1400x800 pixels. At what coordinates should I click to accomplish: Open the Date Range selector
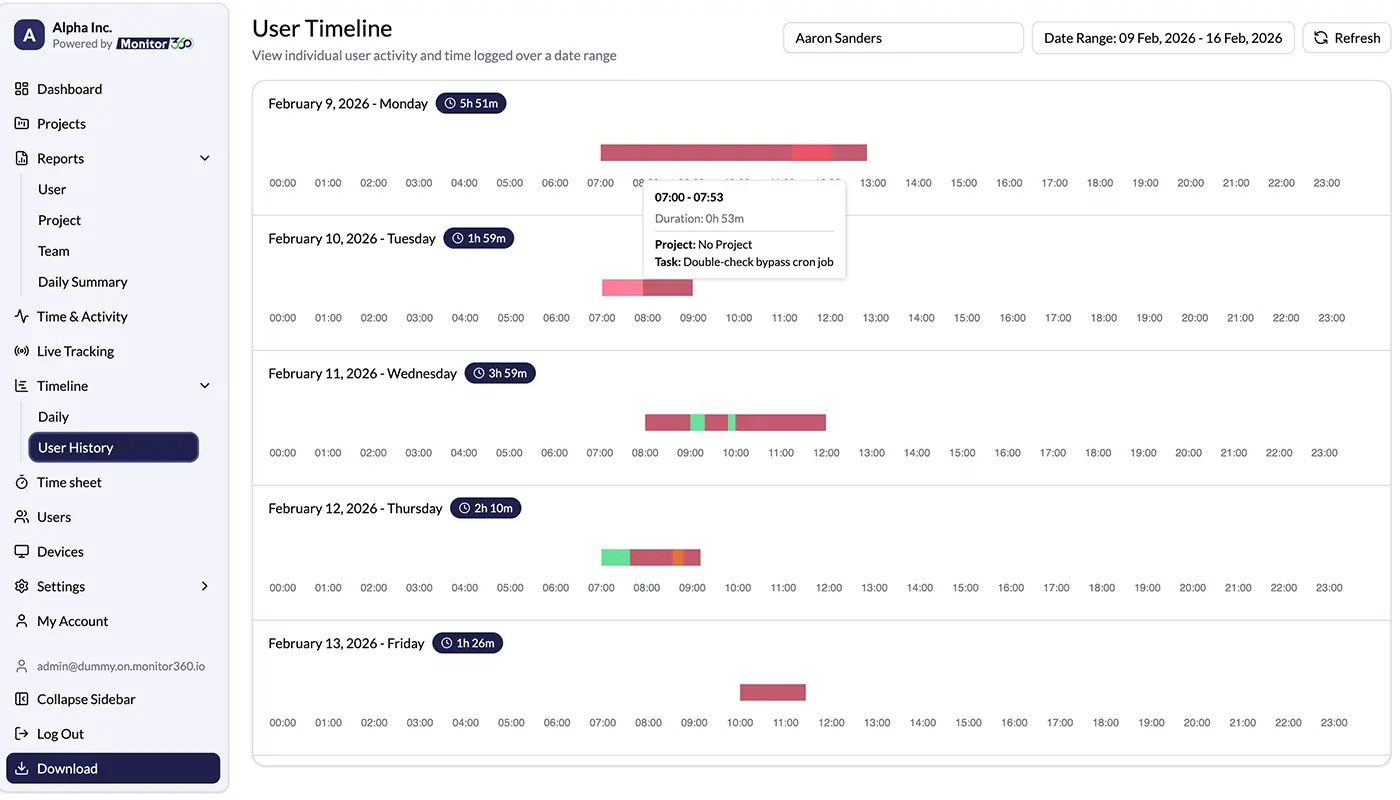point(1163,37)
